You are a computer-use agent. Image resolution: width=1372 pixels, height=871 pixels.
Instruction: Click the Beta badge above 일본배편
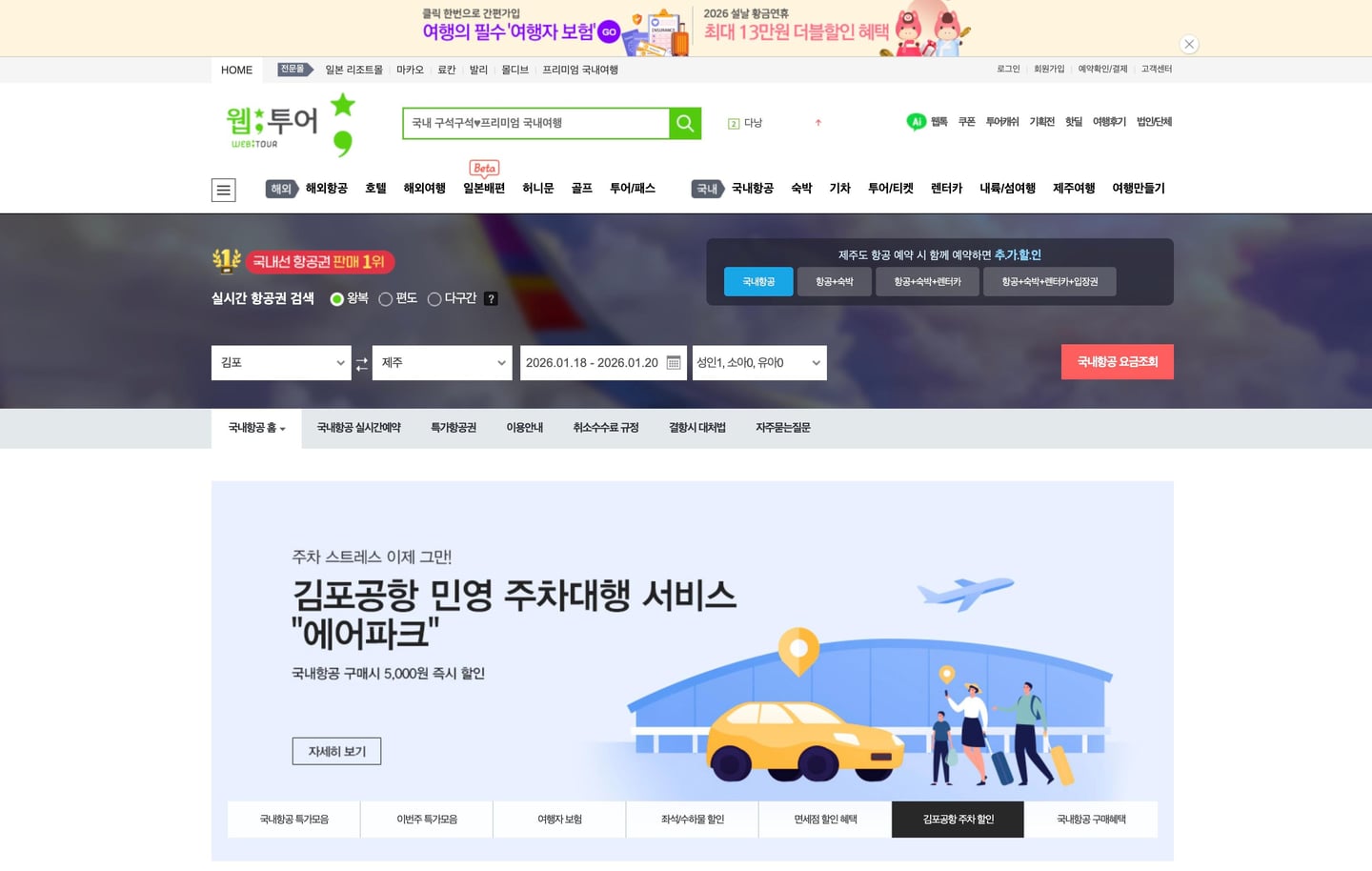pos(485,168)
